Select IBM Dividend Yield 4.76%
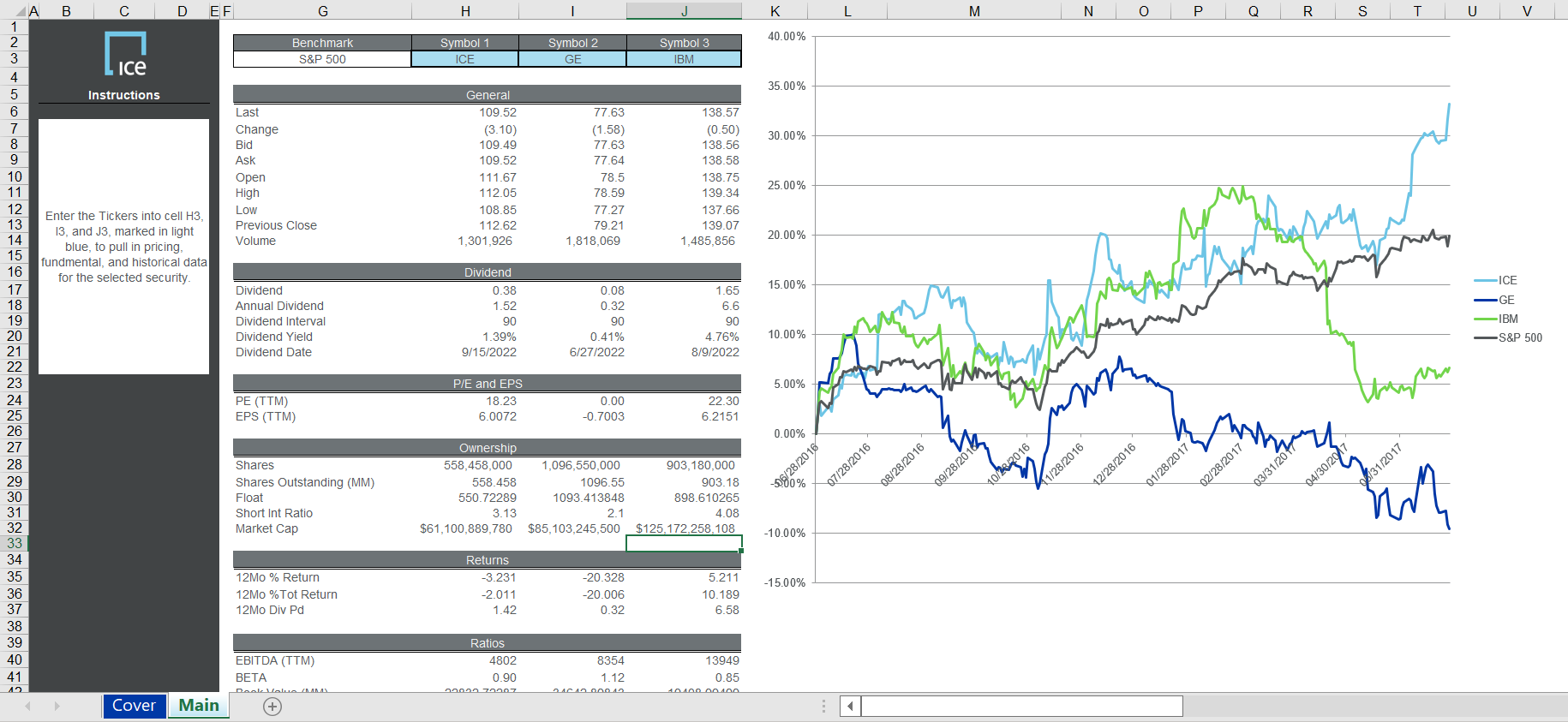This screenshot has width=1568, height=722. tap(722, 337)
